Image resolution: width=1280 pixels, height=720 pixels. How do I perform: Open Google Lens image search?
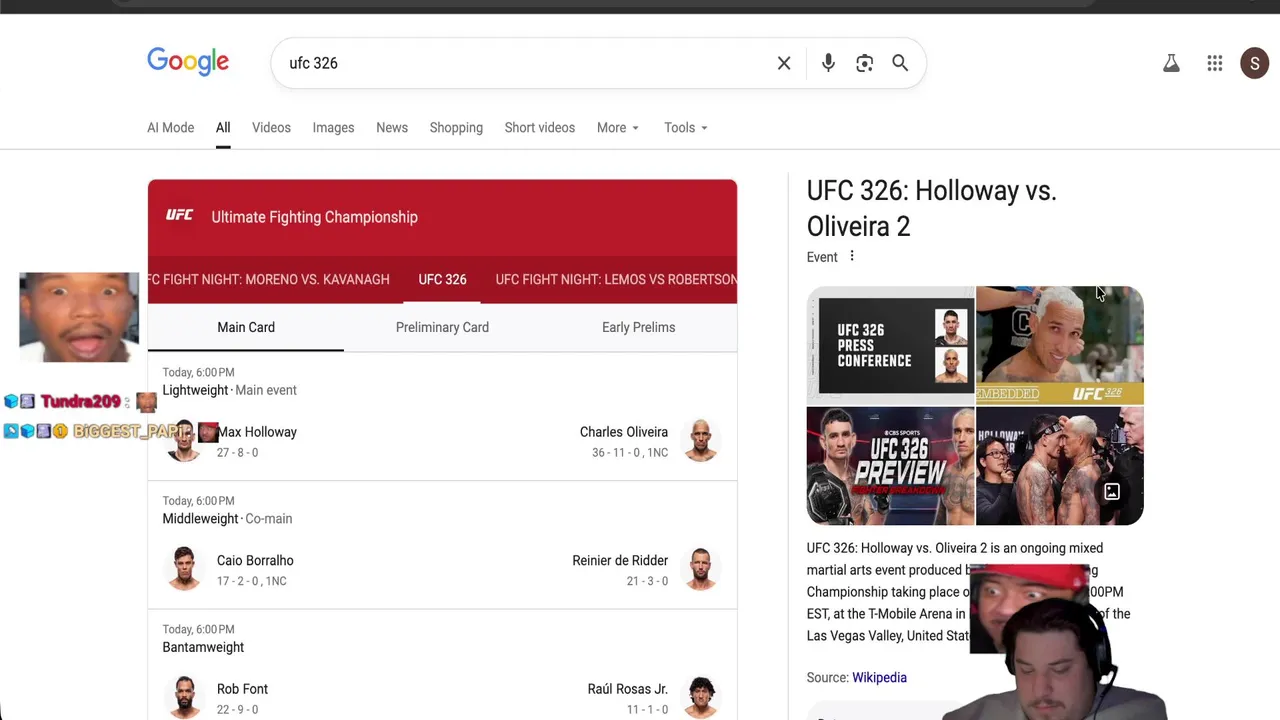coord(864,63)
